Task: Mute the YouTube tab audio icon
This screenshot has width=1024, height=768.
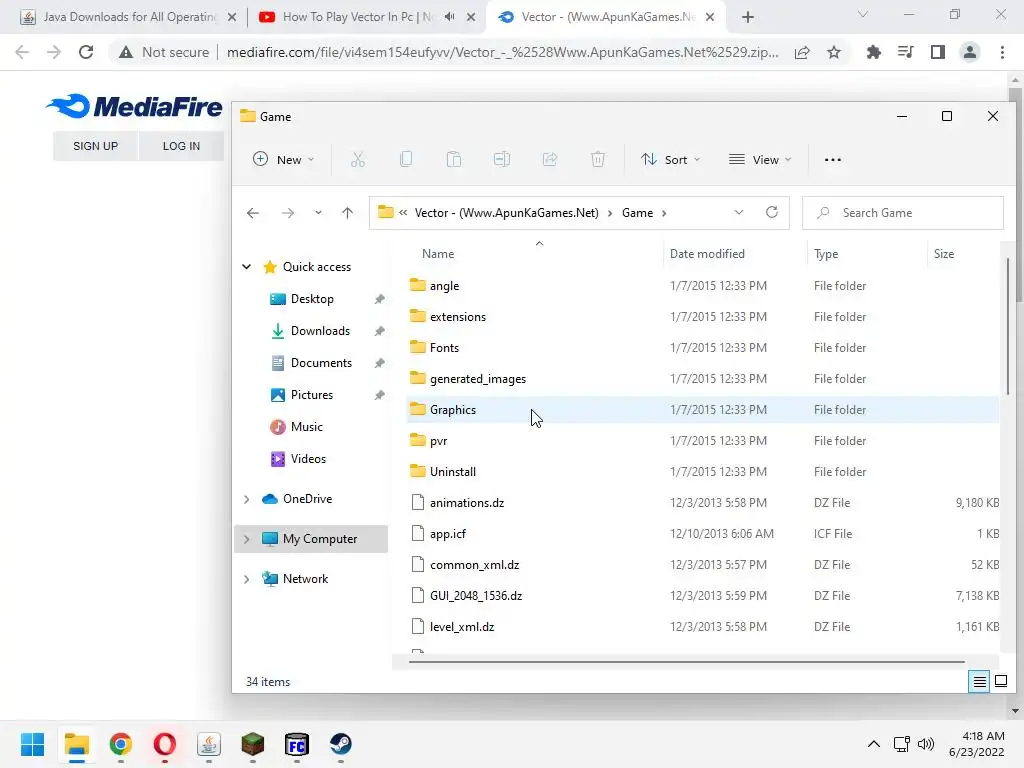Action: (x=449, y=17)
